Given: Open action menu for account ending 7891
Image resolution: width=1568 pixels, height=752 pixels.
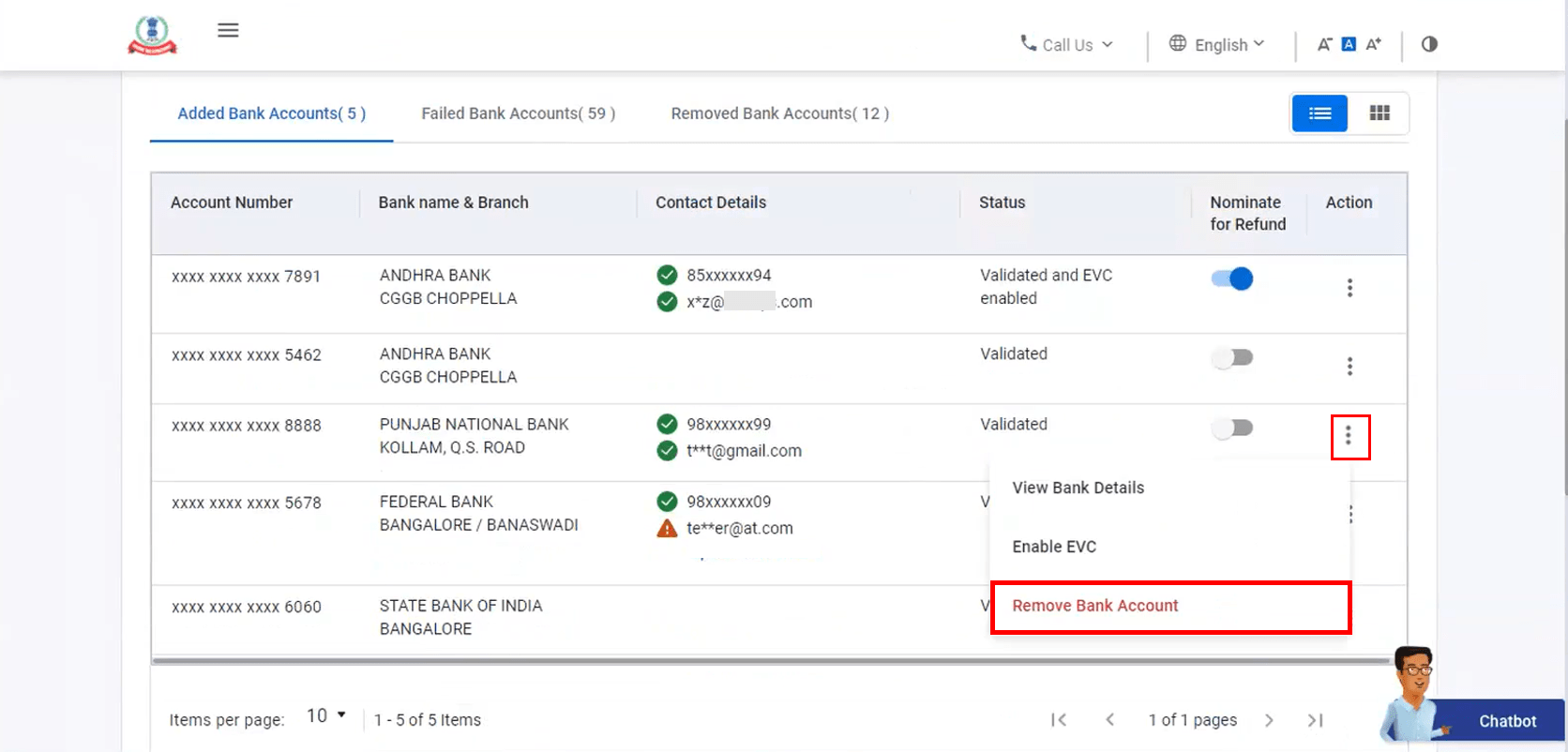Looking at the screenshot, I should pyautogui.click(x=1349, y=288).
